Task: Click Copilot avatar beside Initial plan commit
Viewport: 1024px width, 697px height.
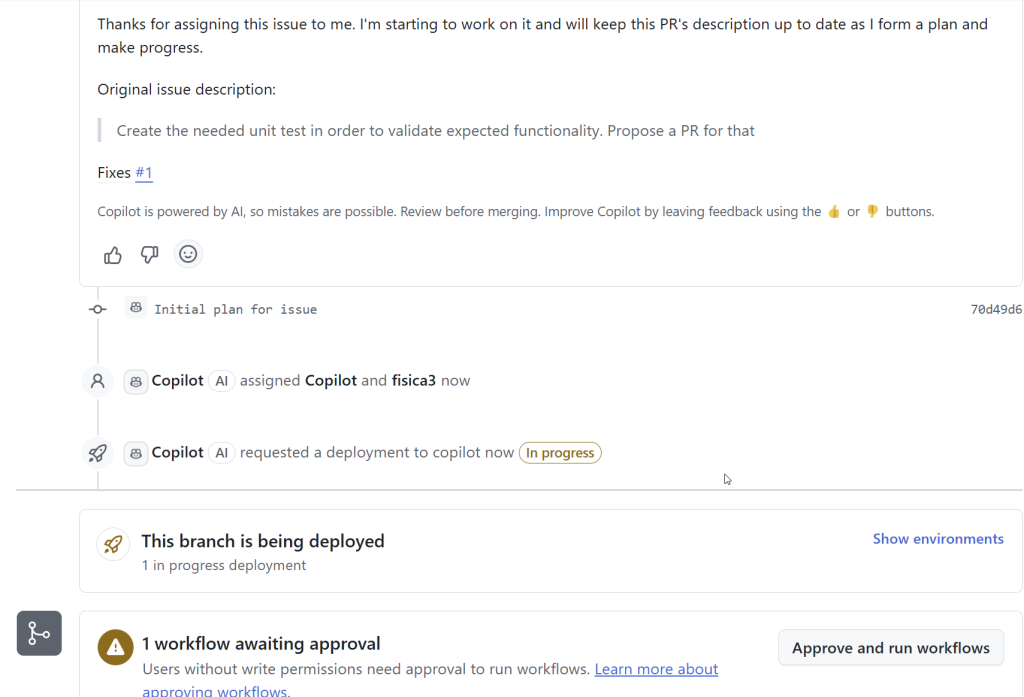Action: [136, 308]
